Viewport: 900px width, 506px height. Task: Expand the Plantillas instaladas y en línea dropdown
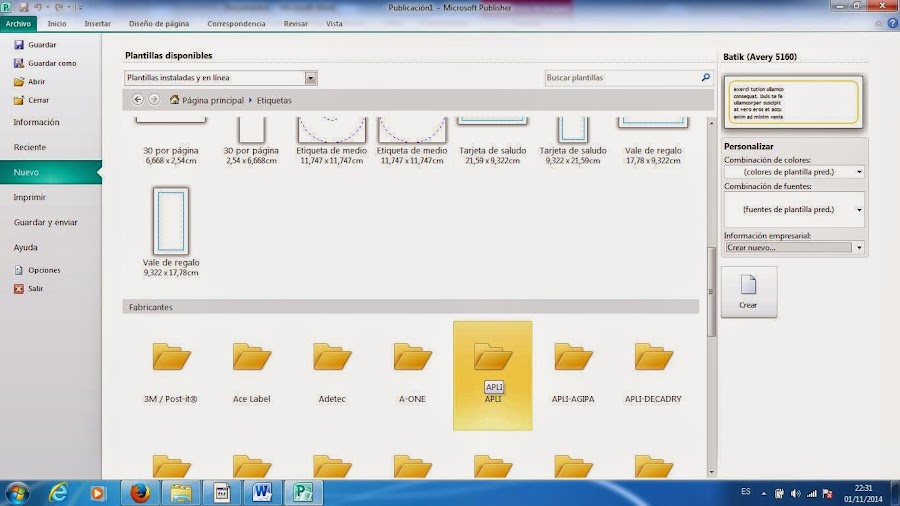pyautogui.click(x=311, y=77)
